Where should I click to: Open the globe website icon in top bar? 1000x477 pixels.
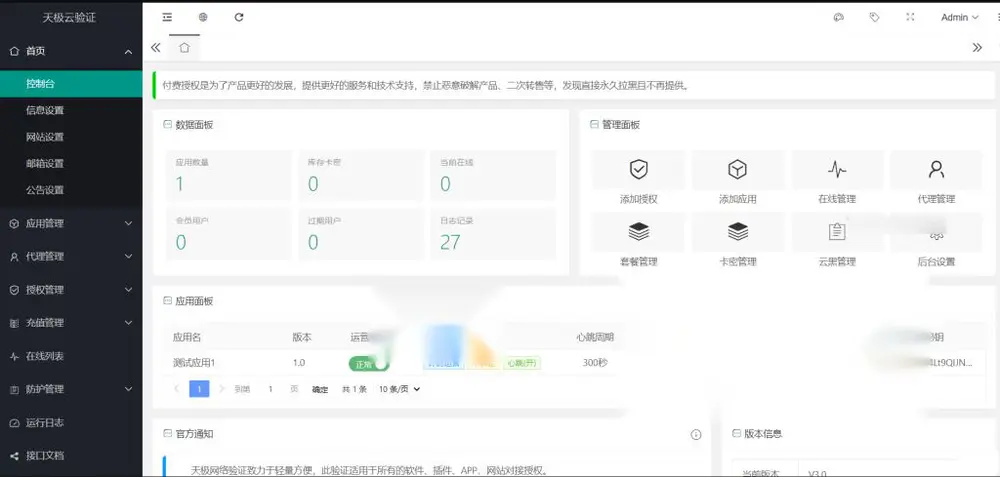[203, 17]
